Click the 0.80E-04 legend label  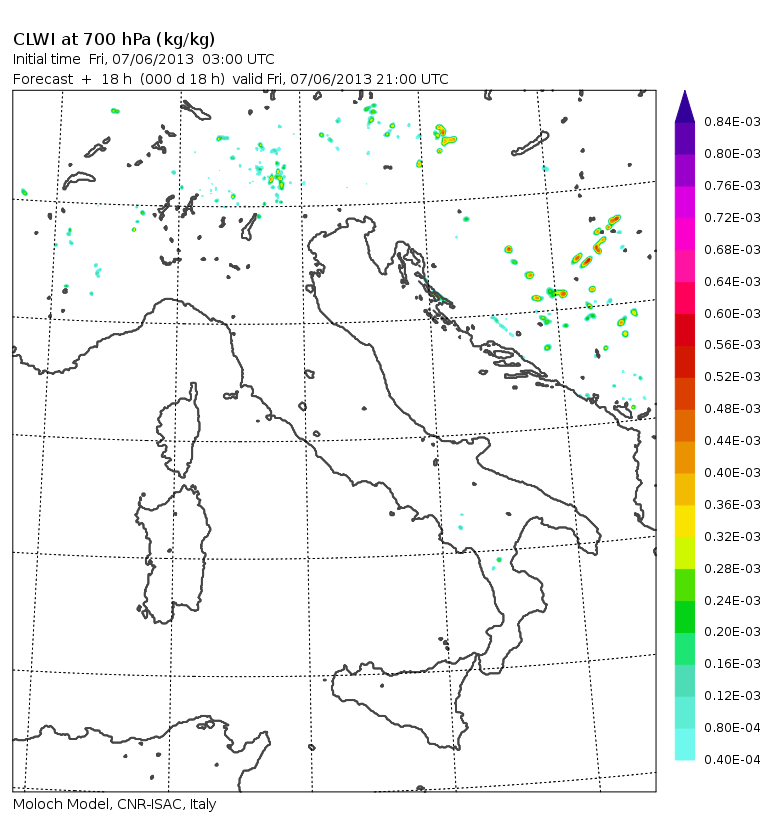tap(732, 727)
